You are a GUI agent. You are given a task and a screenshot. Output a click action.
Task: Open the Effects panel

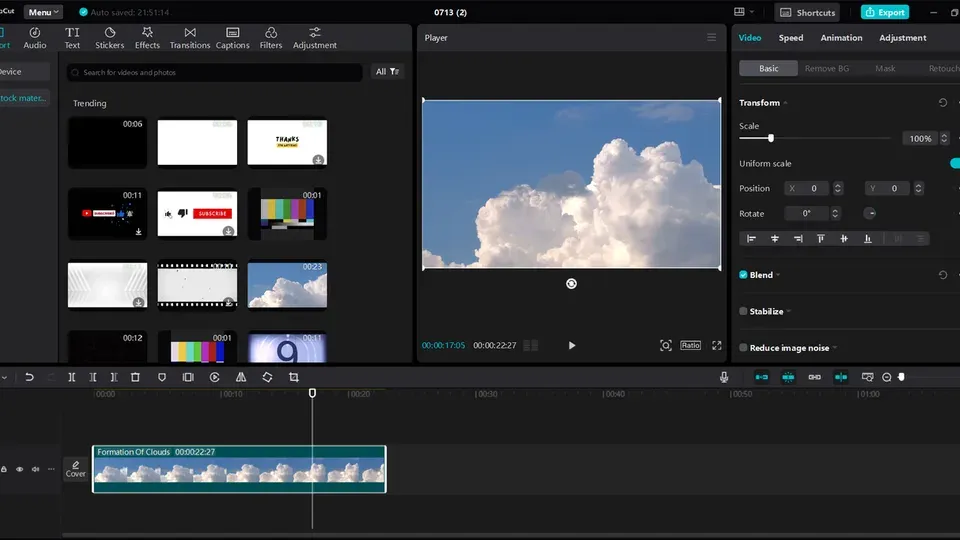coord(147,38)
